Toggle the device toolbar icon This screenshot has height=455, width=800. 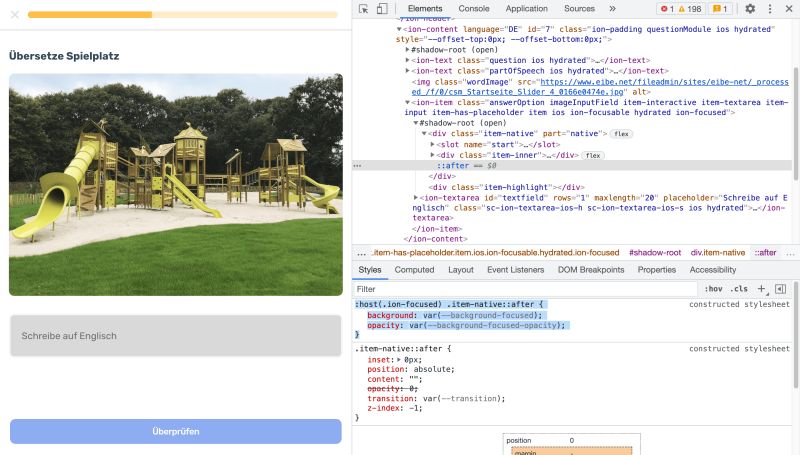[382, 9]
